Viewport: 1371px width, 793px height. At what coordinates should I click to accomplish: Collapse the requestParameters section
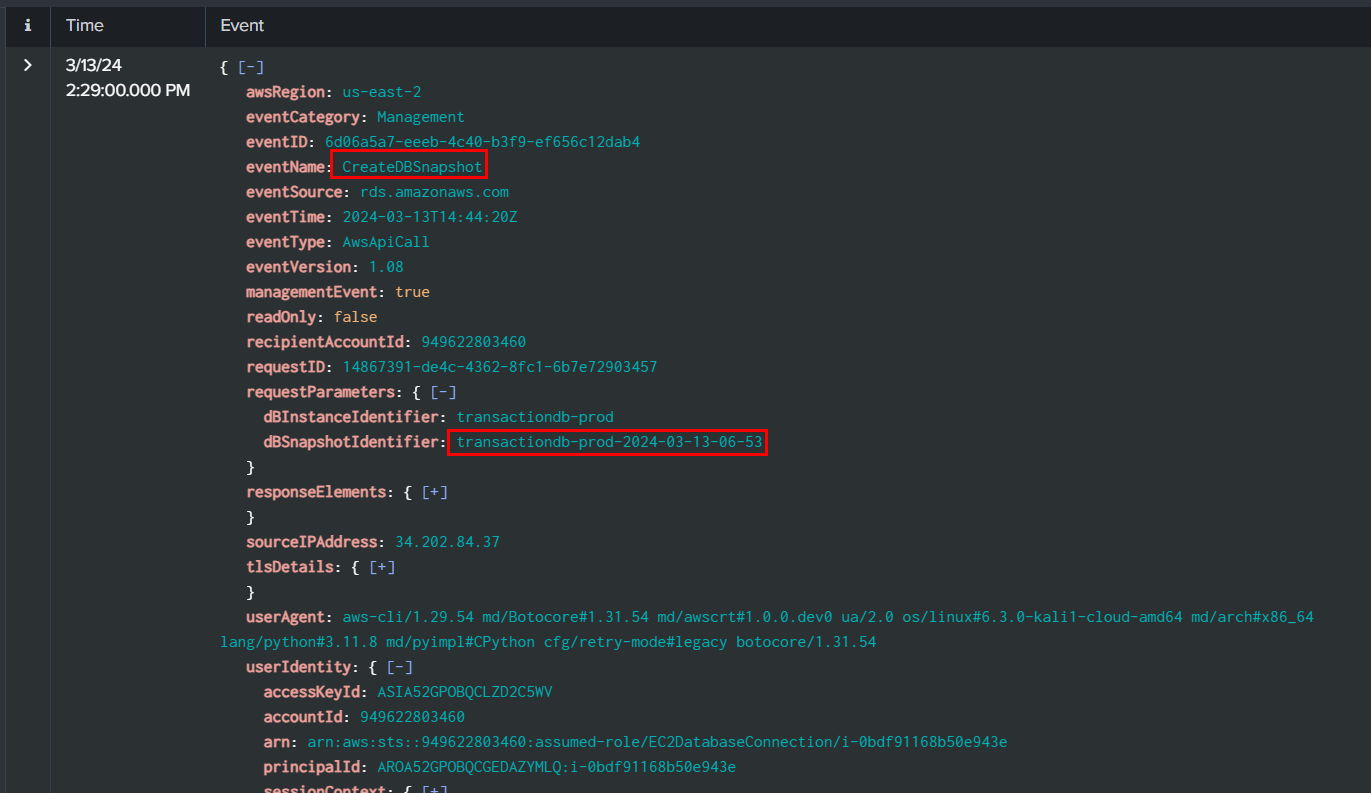click(443, 392)
